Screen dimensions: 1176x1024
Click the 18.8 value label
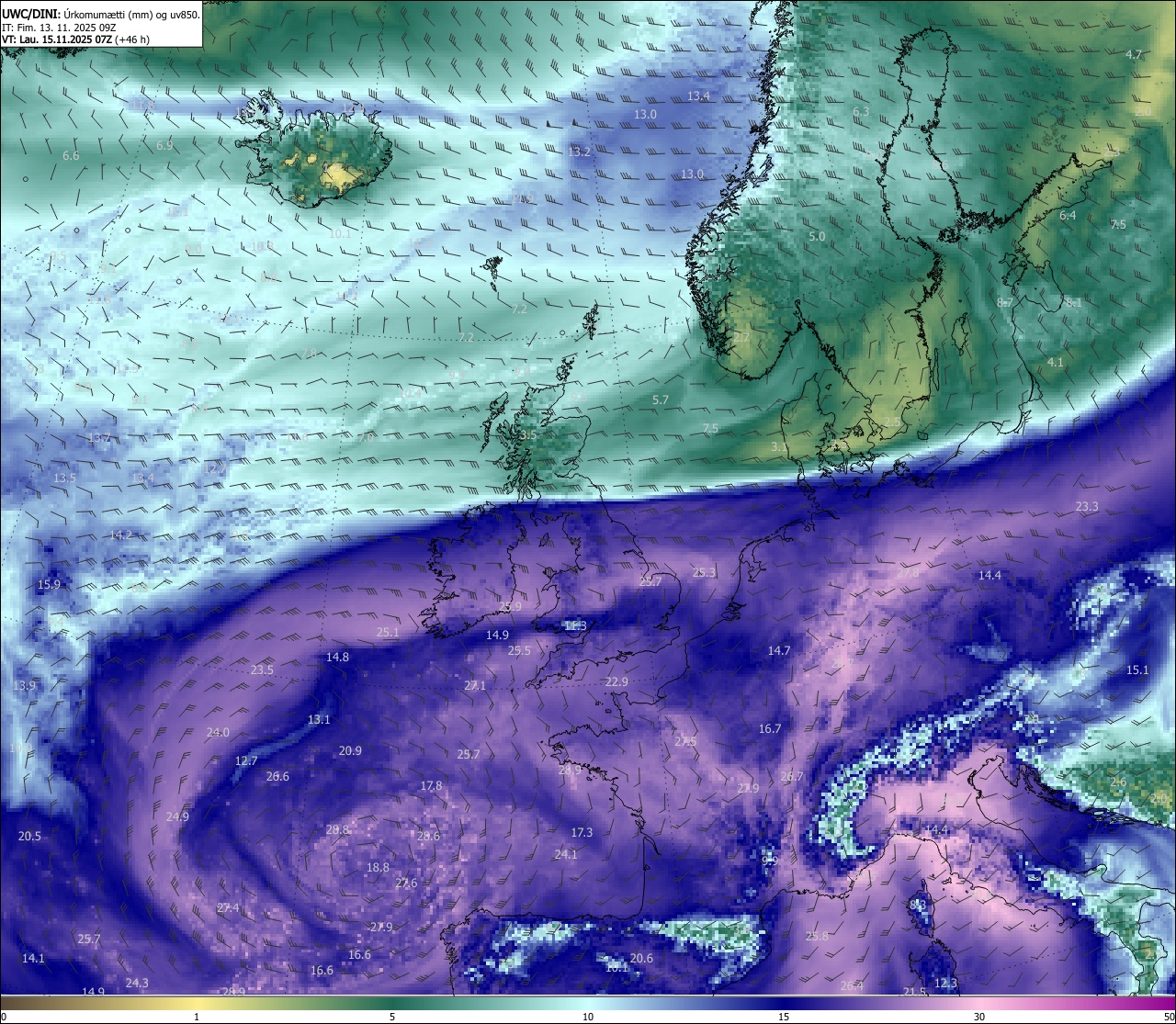point(378,868)
